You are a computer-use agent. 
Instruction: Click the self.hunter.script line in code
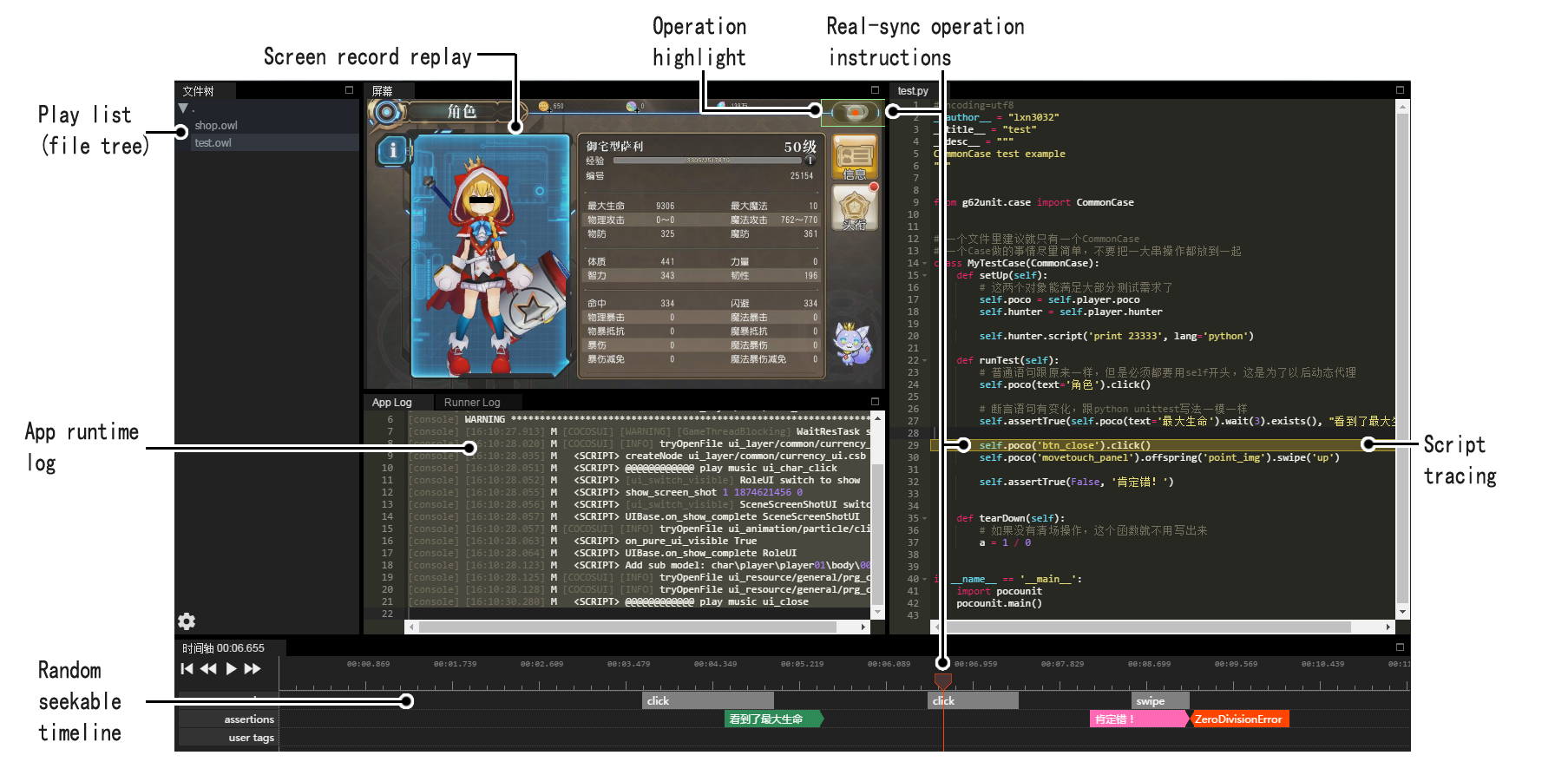click(x=1116, y=336)
